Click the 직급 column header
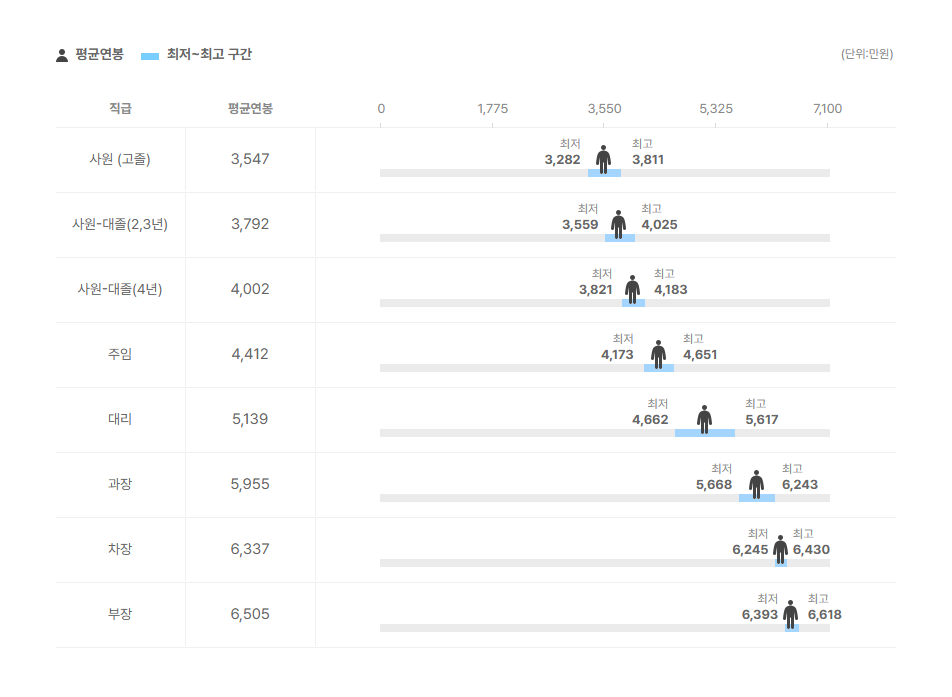The height and width of the screenshot is (697, 952). pyautogui.click(x=120, y=108)
